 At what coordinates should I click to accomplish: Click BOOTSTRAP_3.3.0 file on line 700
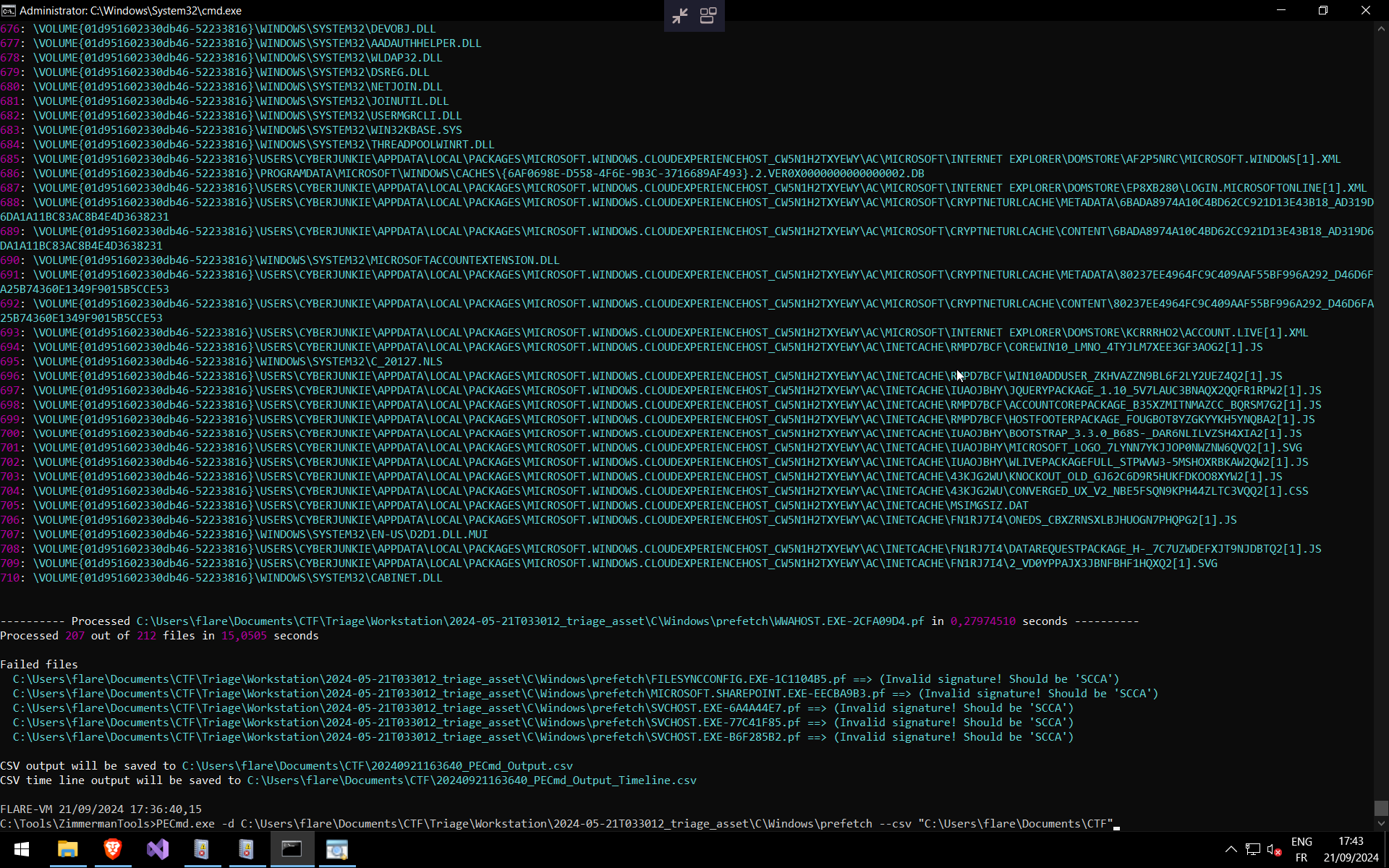(1155, 434)
